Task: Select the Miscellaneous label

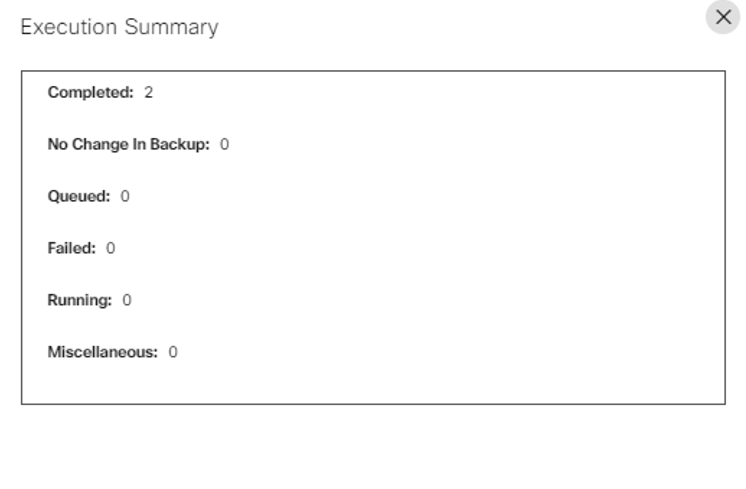Action: (103, 352)
